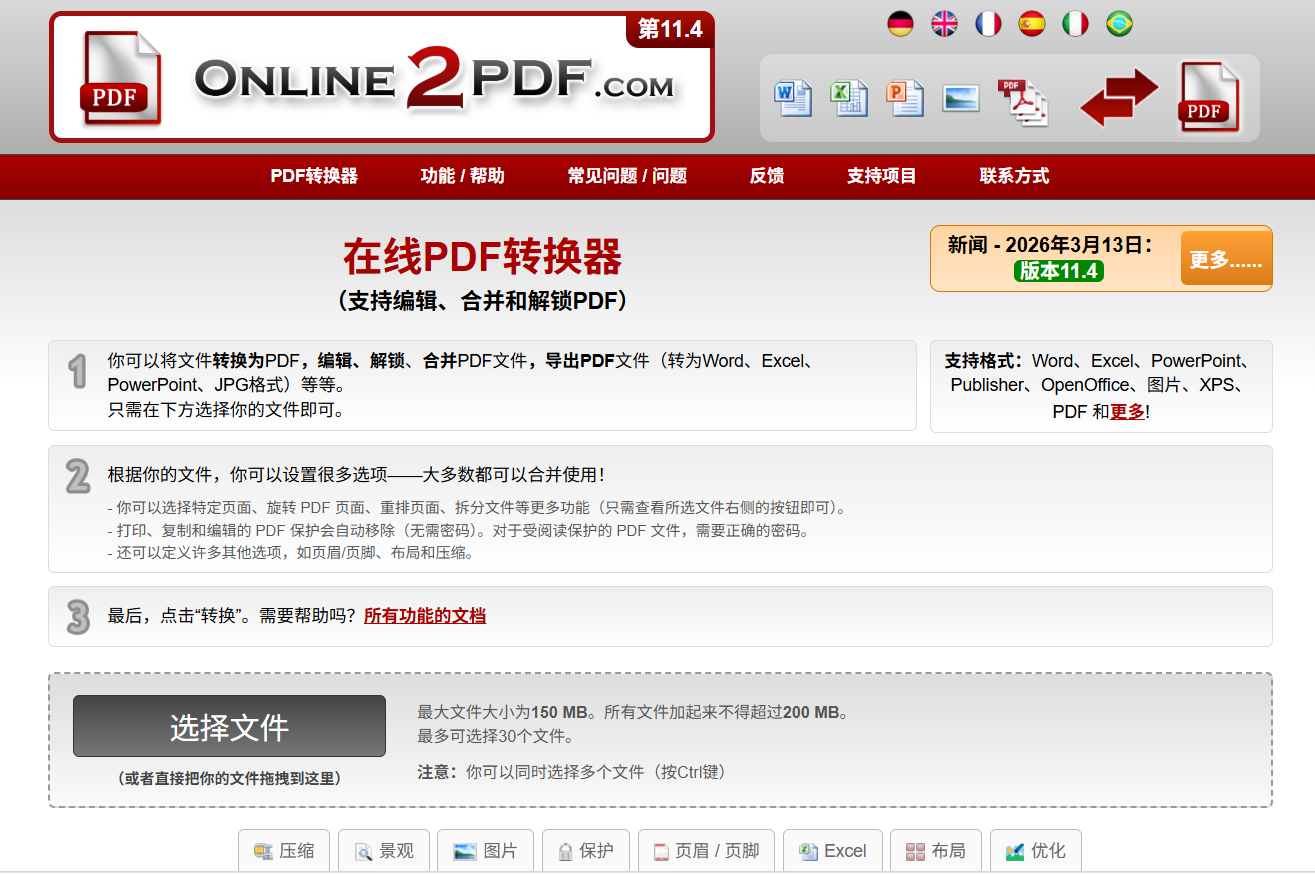Click the green 版本11.4 badge
Viewport: 1315px width, 875px height.
(x=1059, y=271)
